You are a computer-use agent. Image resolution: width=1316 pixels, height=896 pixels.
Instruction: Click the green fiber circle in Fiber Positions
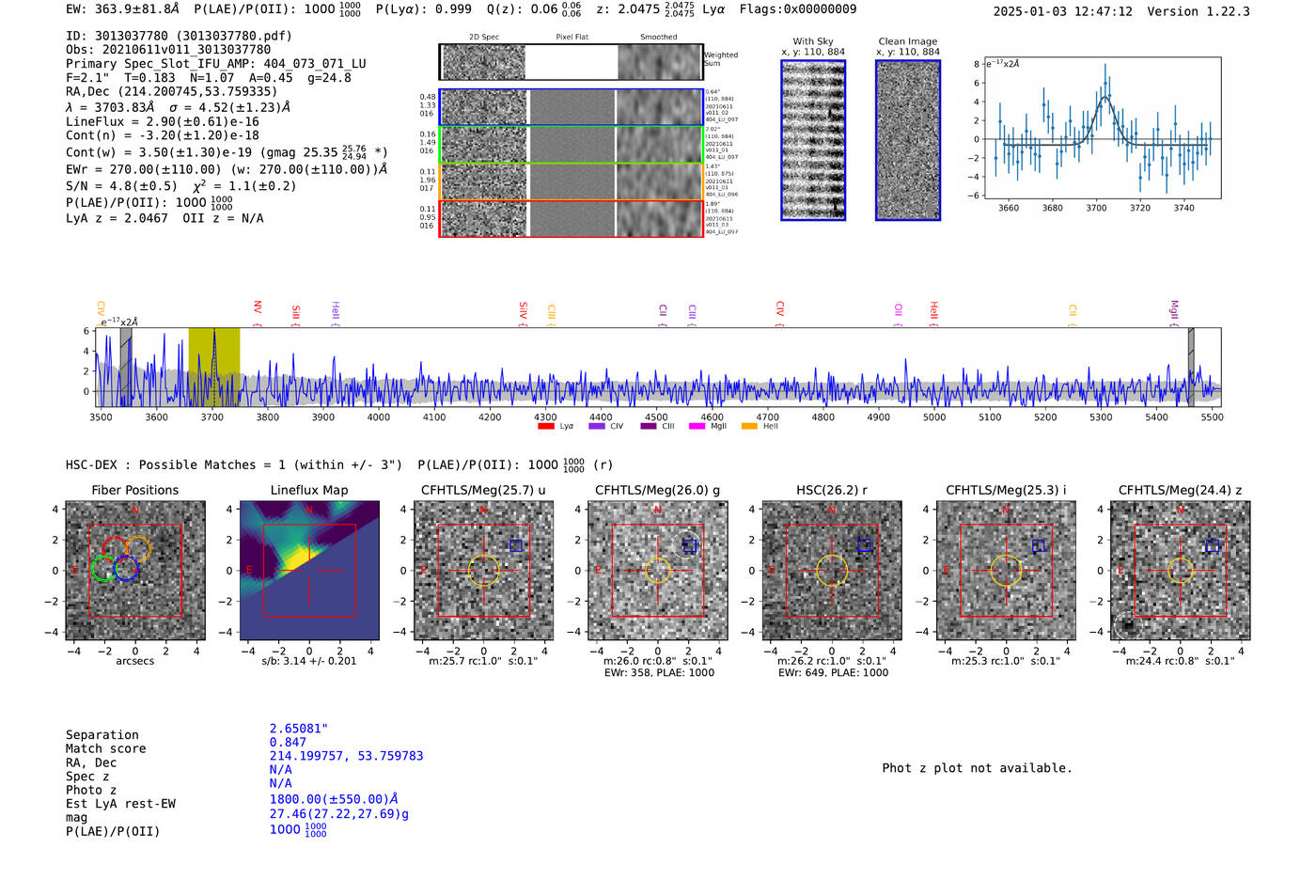[104, 569]
